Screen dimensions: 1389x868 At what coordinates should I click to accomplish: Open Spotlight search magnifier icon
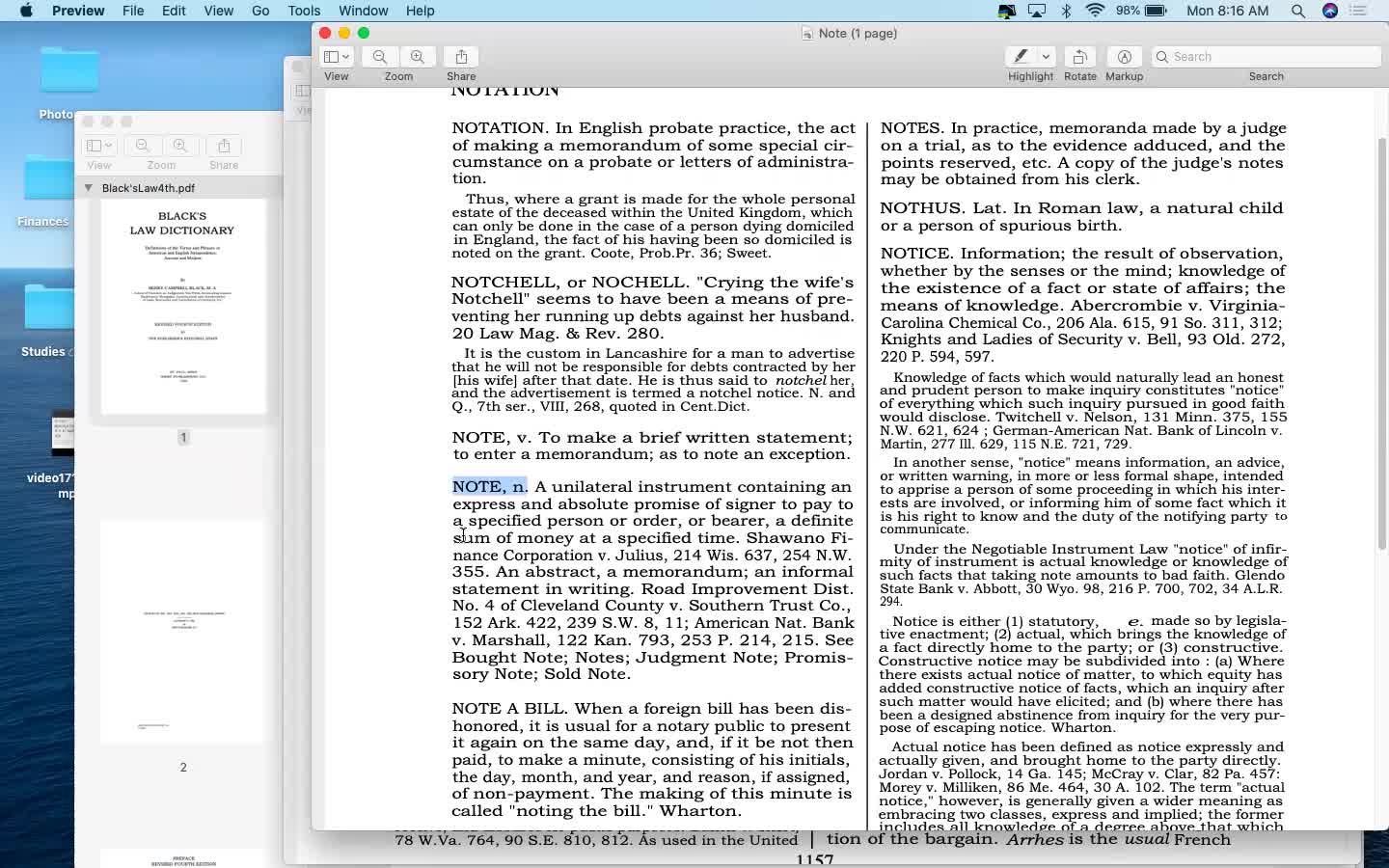pyautogui.click(x=1298, y=11)
